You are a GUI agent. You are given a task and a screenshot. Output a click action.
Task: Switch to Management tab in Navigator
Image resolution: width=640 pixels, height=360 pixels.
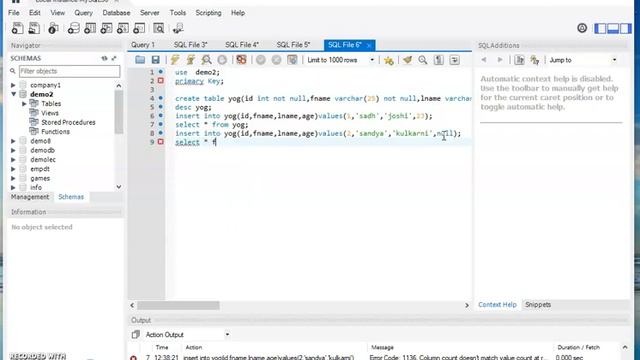30,197
